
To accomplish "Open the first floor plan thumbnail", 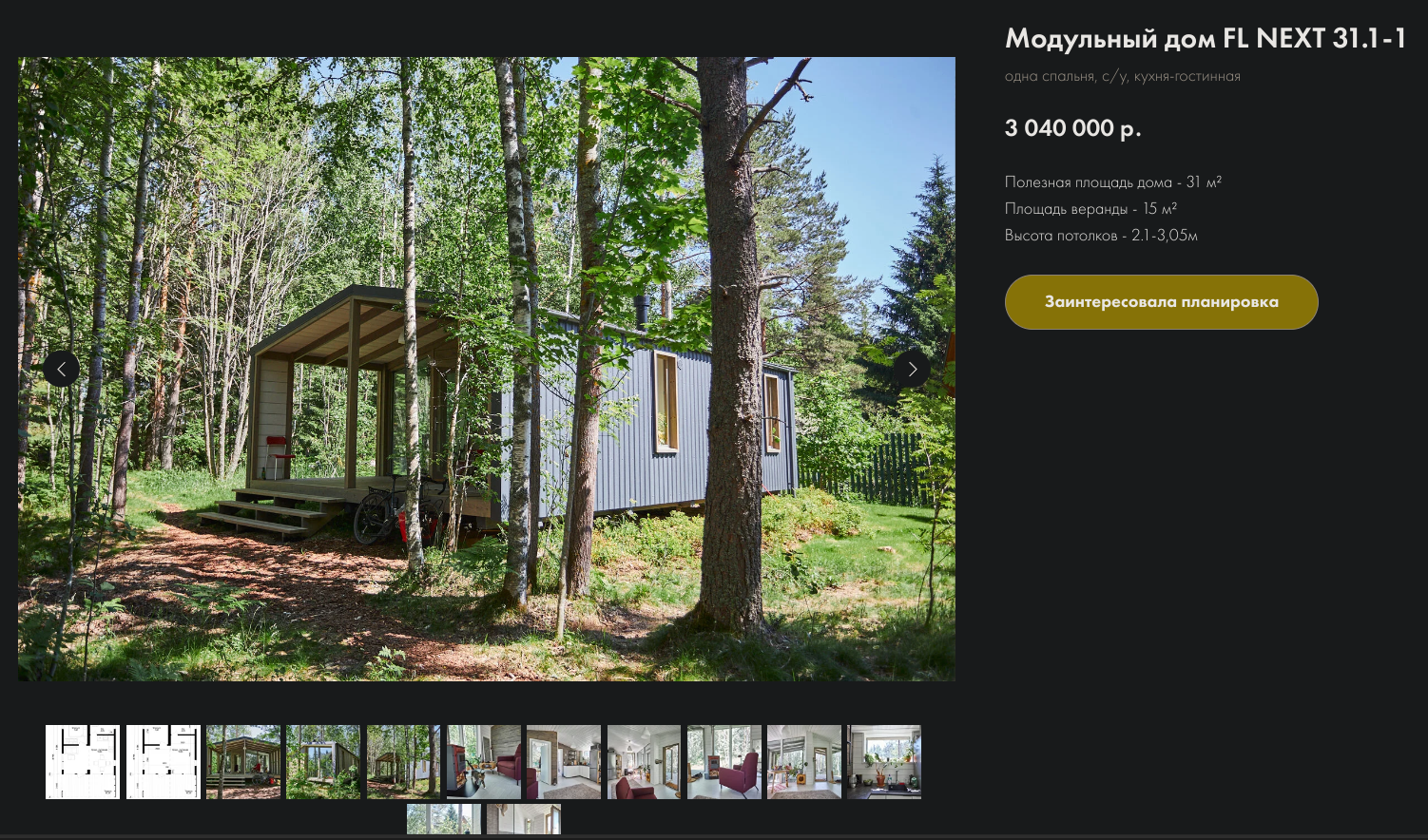I will (83, 762).
